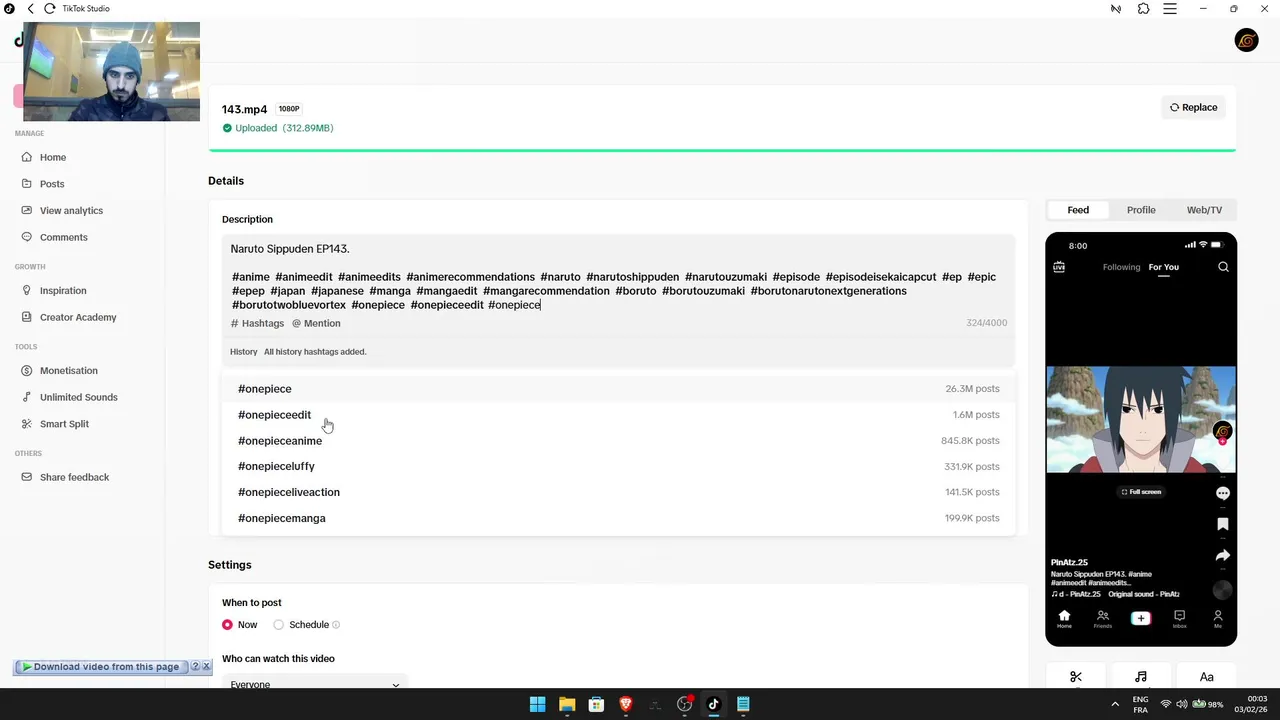1280x720 pixels.
Task: Open the For You tab in preview
Action: (x=1163, y=267)
